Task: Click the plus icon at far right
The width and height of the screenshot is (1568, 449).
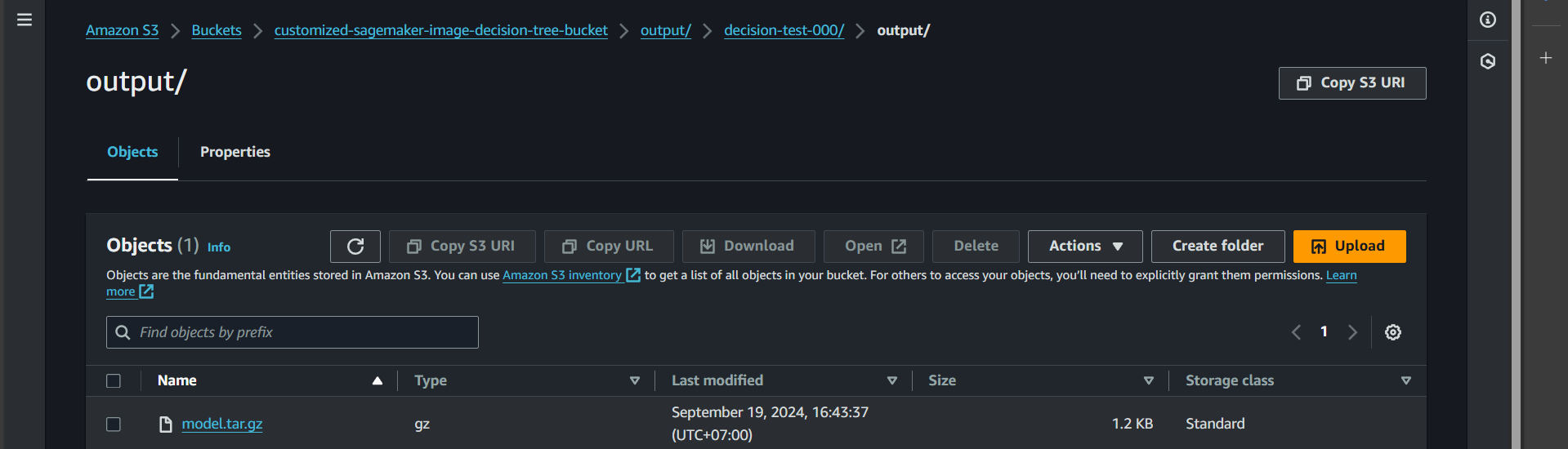Action: (1546, 58)
